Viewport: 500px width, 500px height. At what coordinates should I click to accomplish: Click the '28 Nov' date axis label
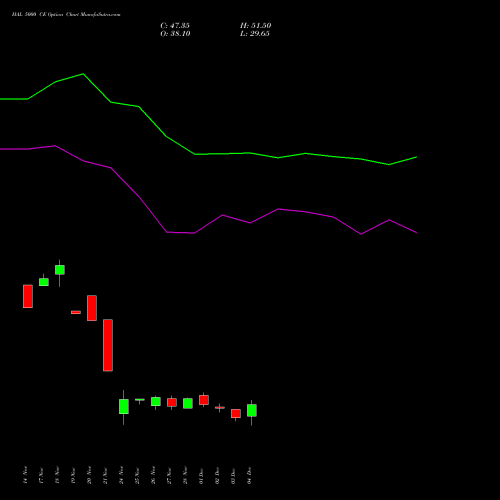185,475
